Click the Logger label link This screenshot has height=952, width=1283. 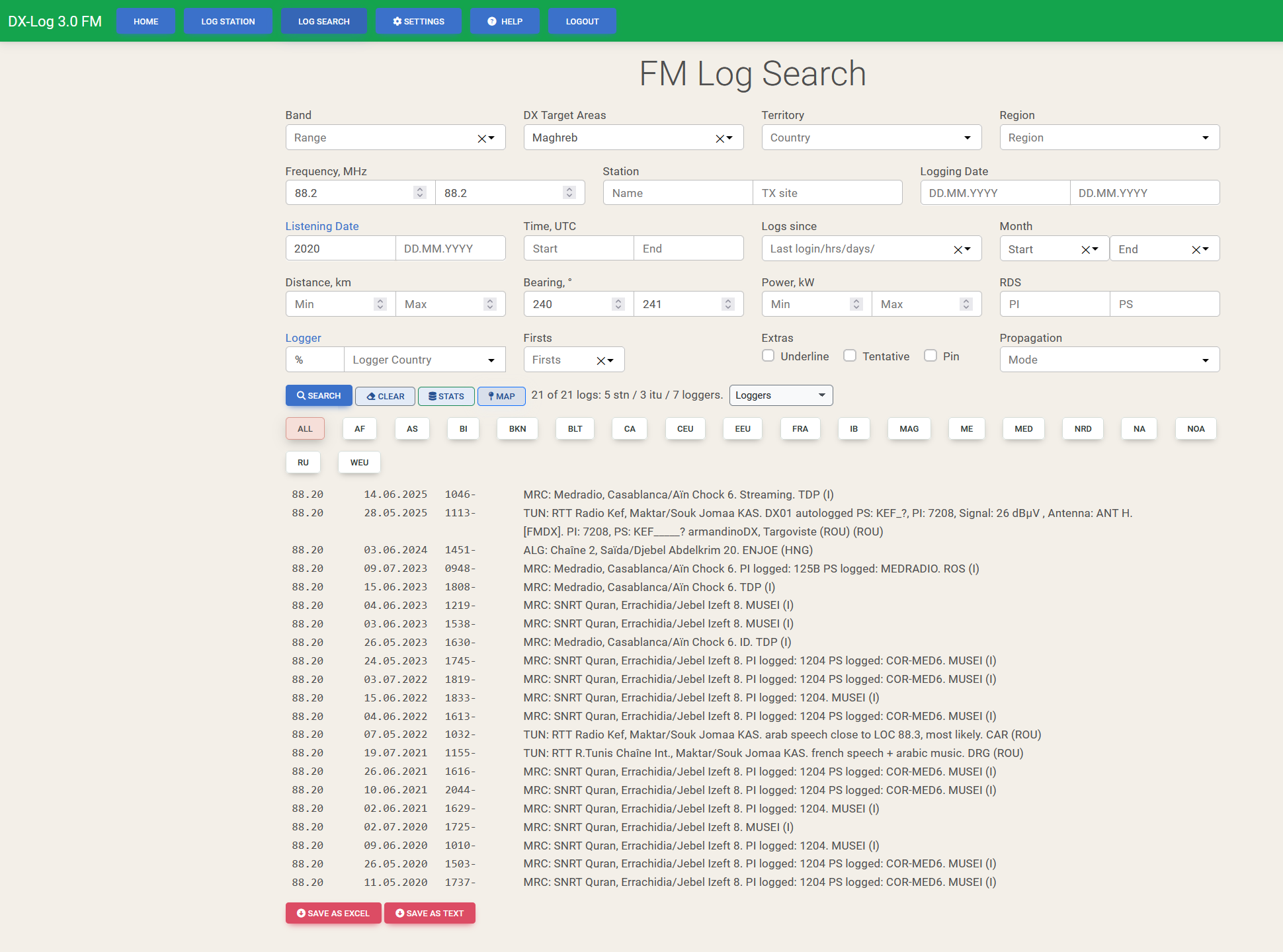point(303,338)
